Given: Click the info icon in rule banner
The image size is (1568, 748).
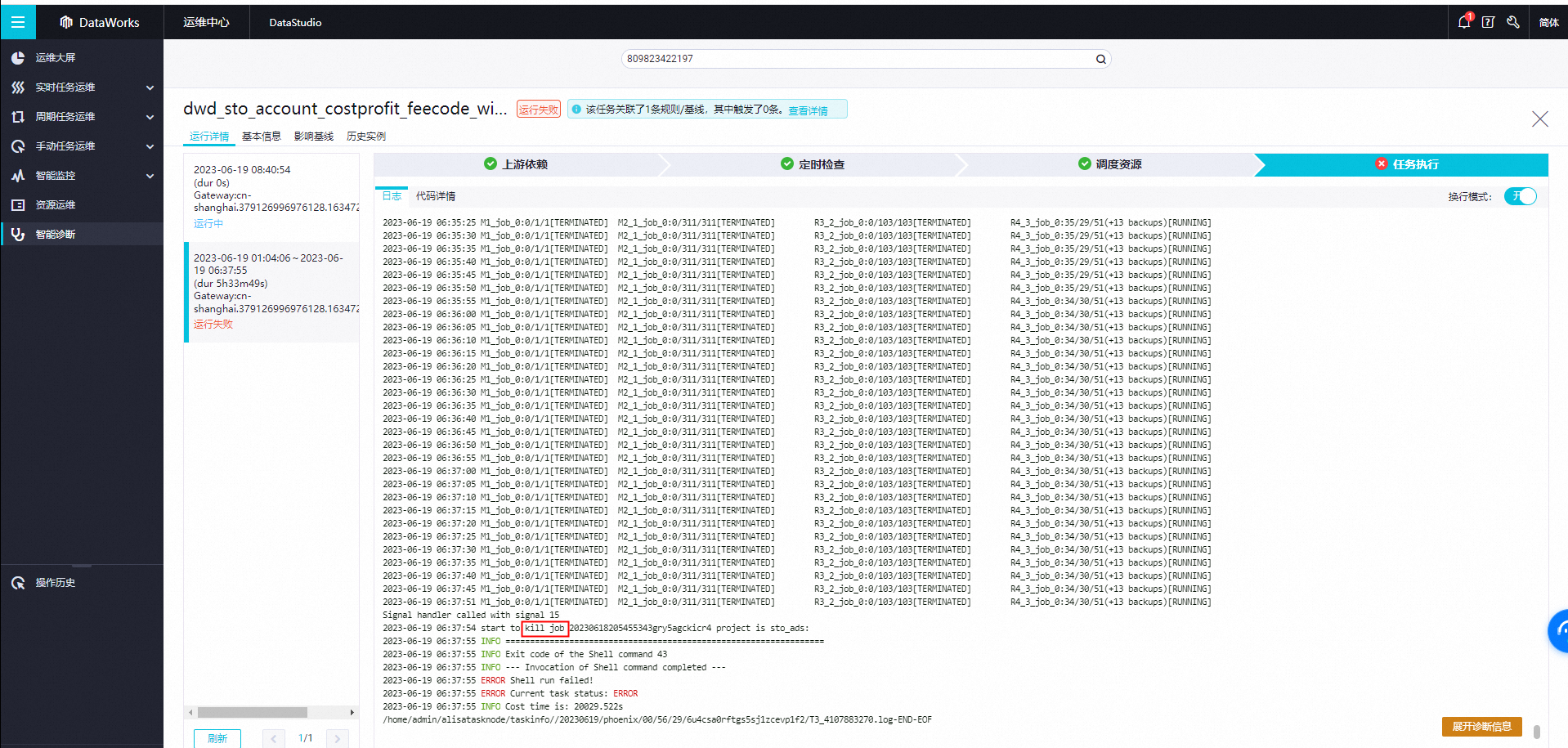Looking at the screenshot, I should (576, 110).
